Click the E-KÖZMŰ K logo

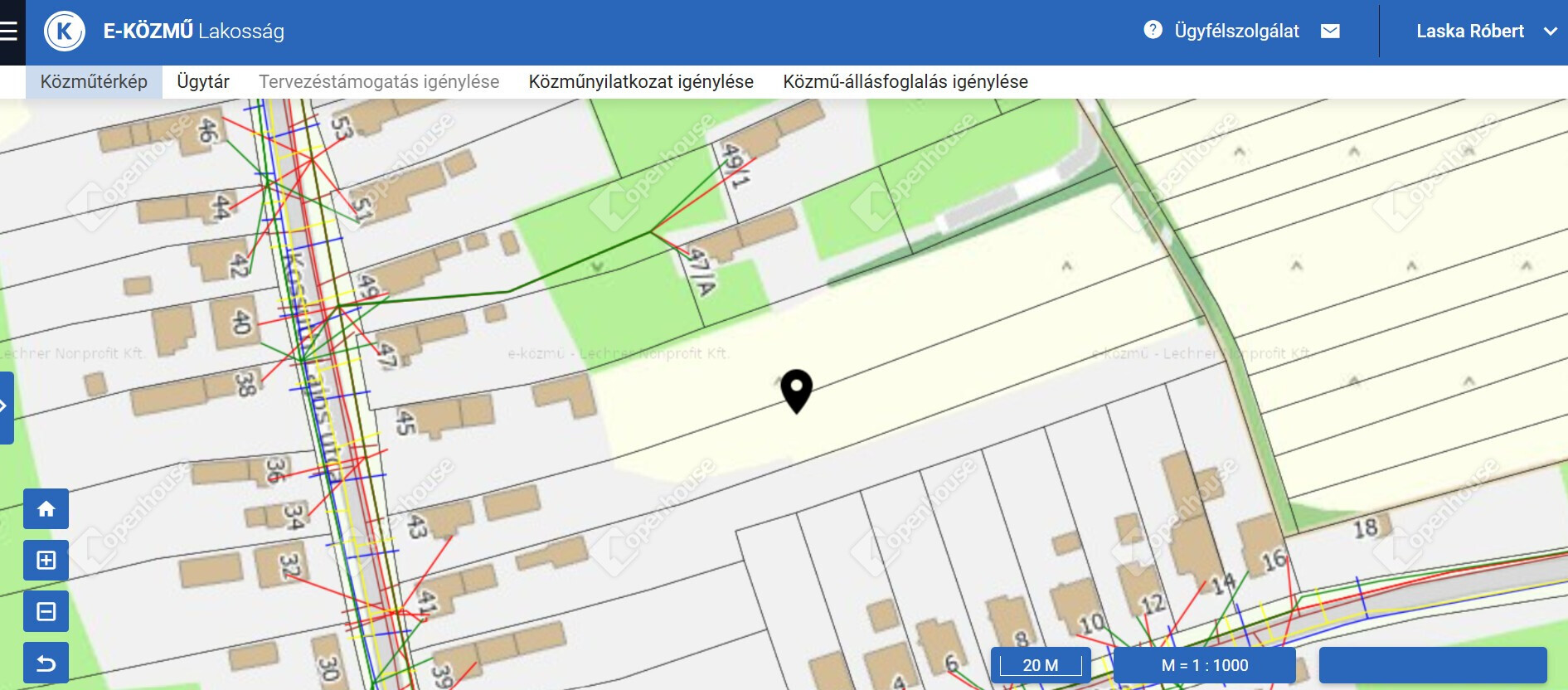[65, 32]
